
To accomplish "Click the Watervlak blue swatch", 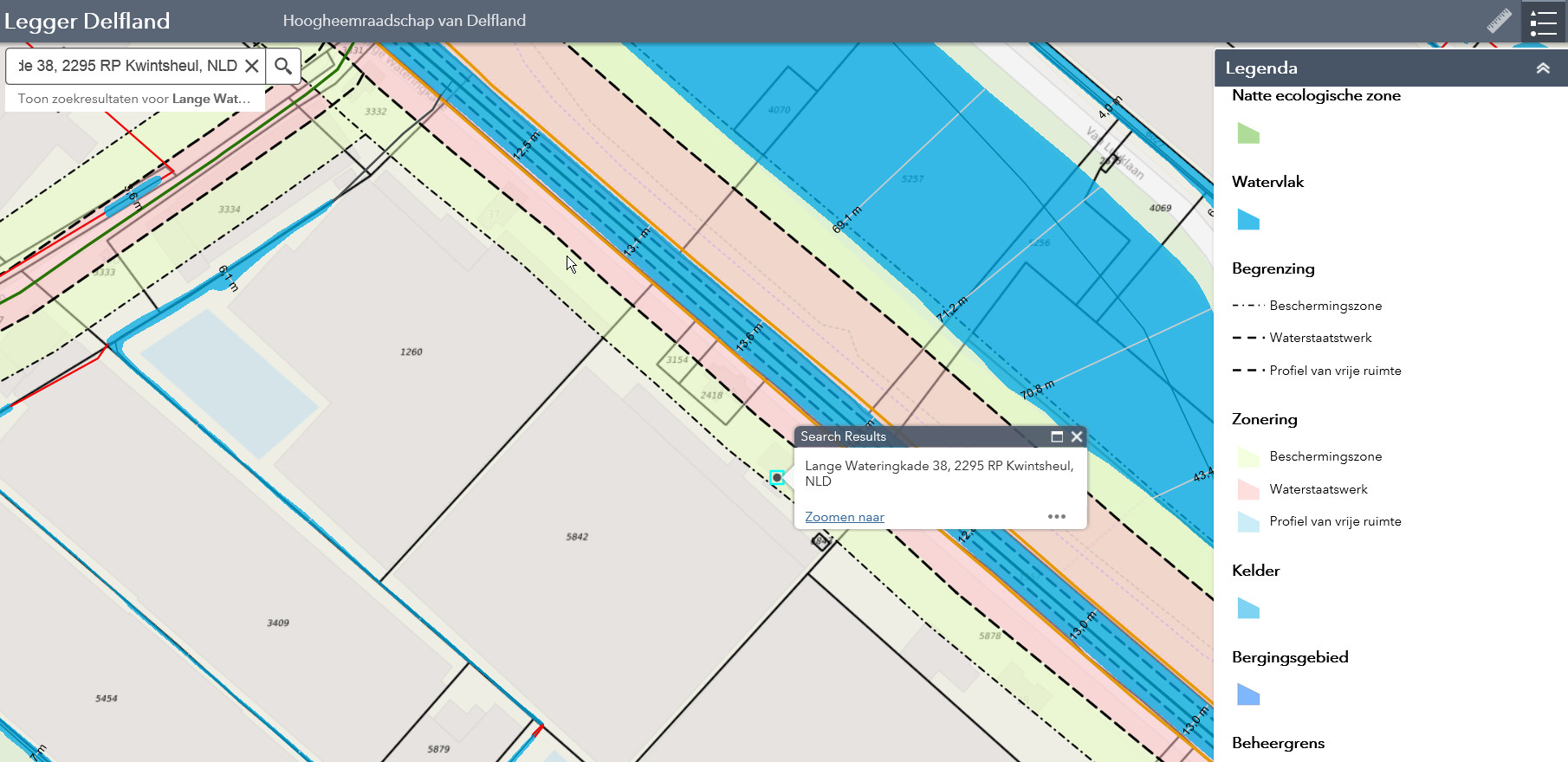I will (x=1248, y=219).
